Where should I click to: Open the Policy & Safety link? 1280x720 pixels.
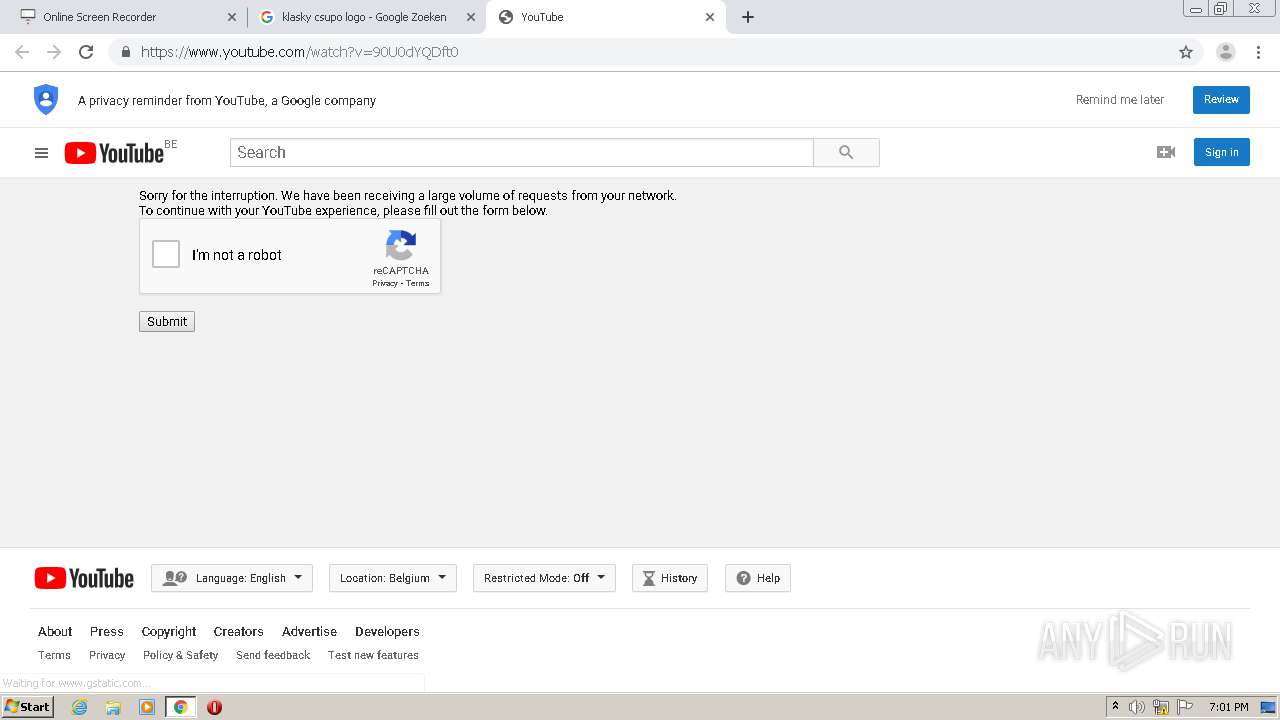pos(181,656)
